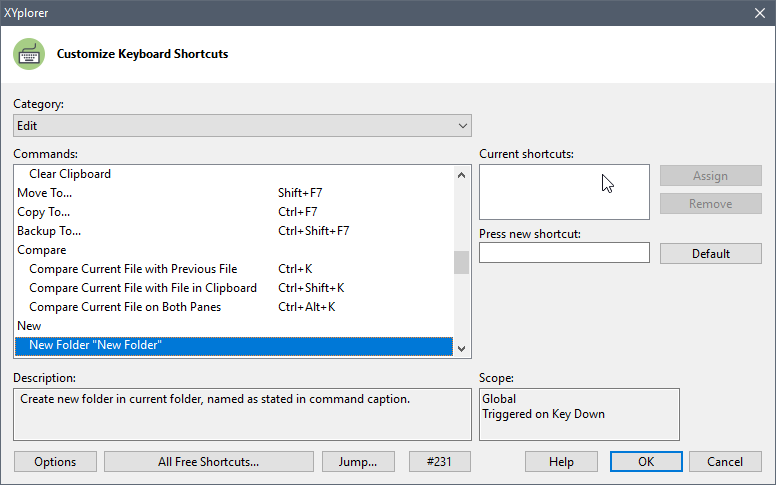
Task: Select Compare Current File with File in Clipboard
Action: (143, 288)
